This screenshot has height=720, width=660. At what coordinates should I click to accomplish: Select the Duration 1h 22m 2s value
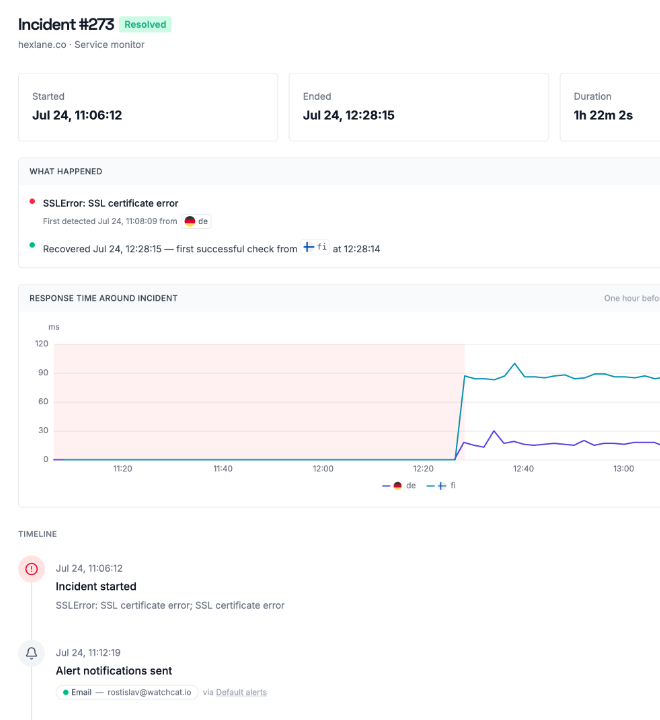603,115
